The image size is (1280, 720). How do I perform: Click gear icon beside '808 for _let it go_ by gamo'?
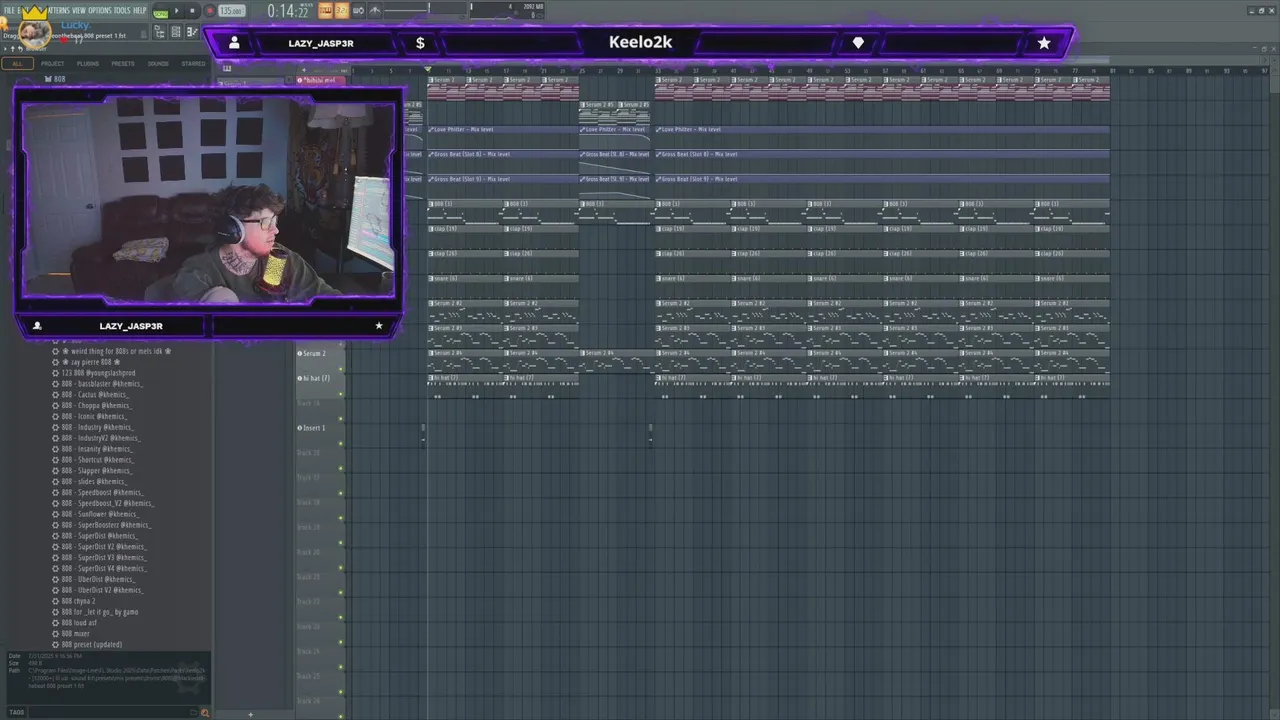pos(55,612)
